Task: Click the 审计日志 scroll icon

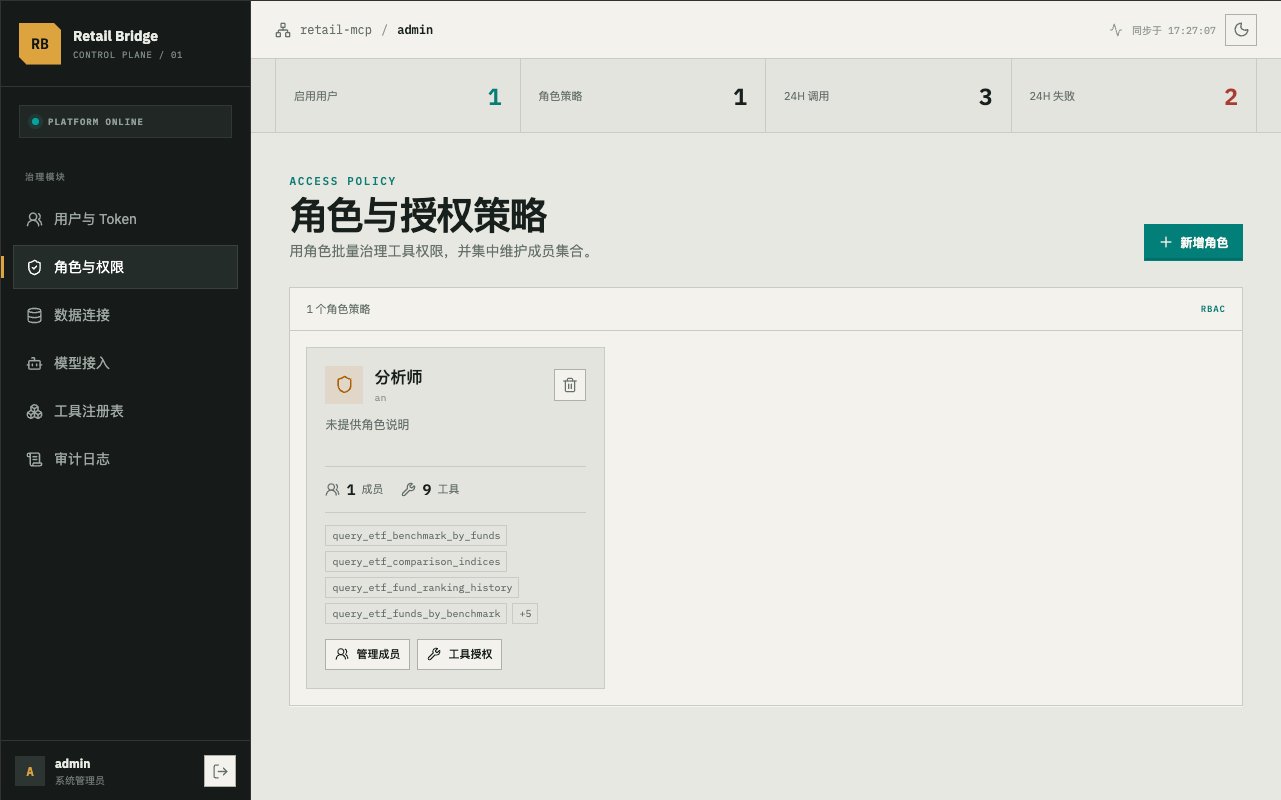Action: point(34,459)
